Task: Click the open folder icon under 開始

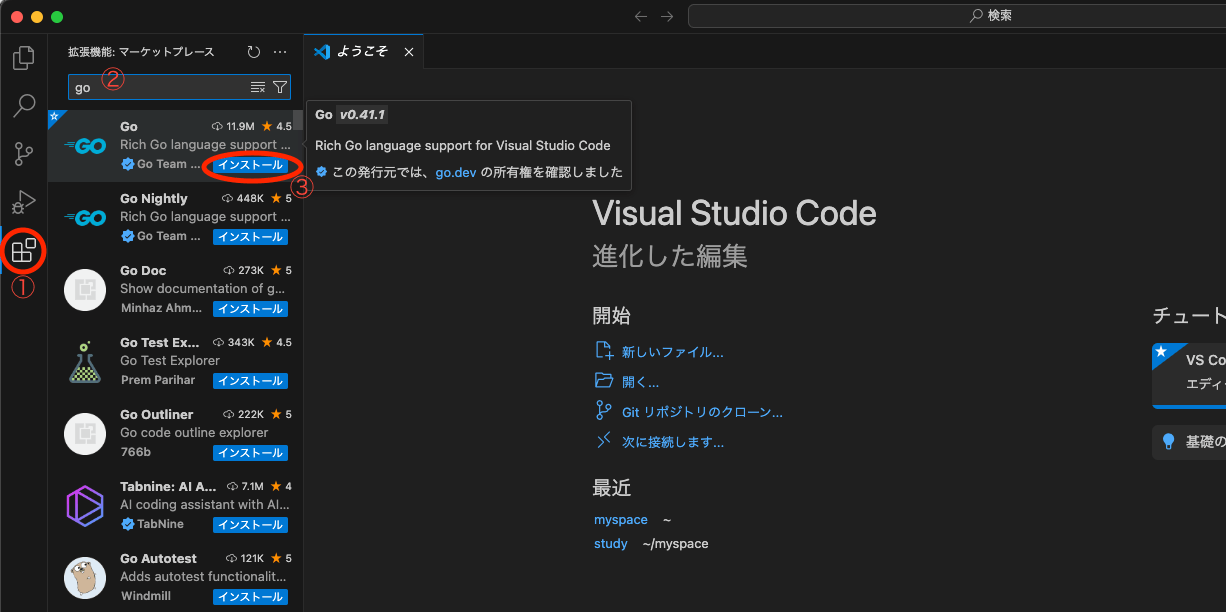Action: point(603,381)
